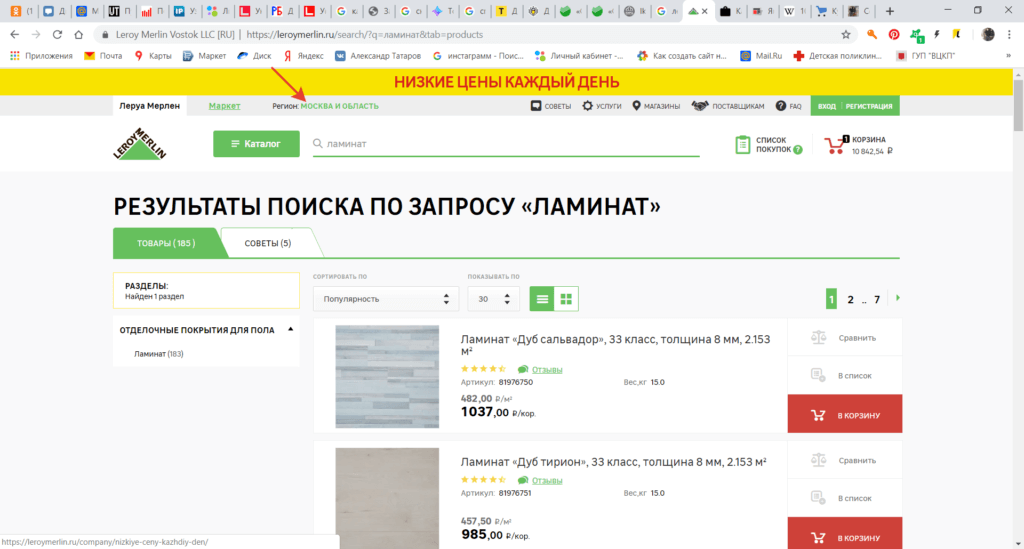Open Маркет link

pos(225,106)
